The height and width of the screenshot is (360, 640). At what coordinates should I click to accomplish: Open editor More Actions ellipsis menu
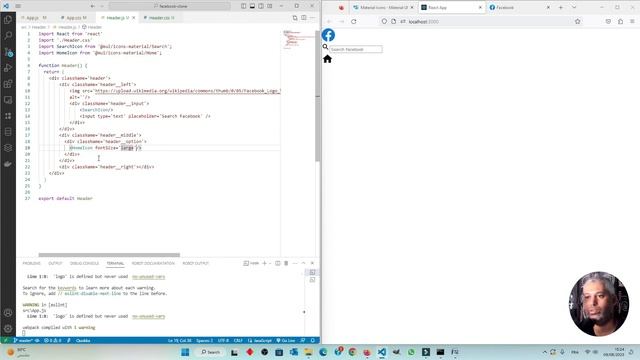tap(312, 18)
